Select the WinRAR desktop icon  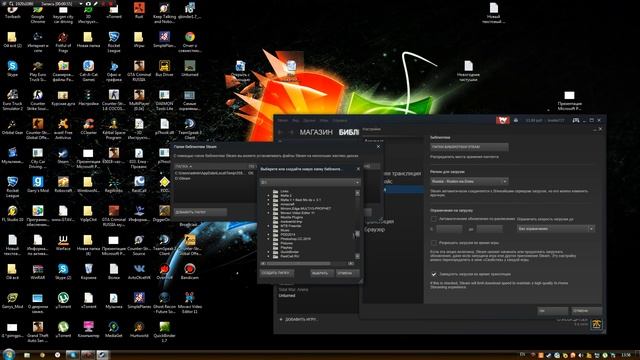[38, 271]
